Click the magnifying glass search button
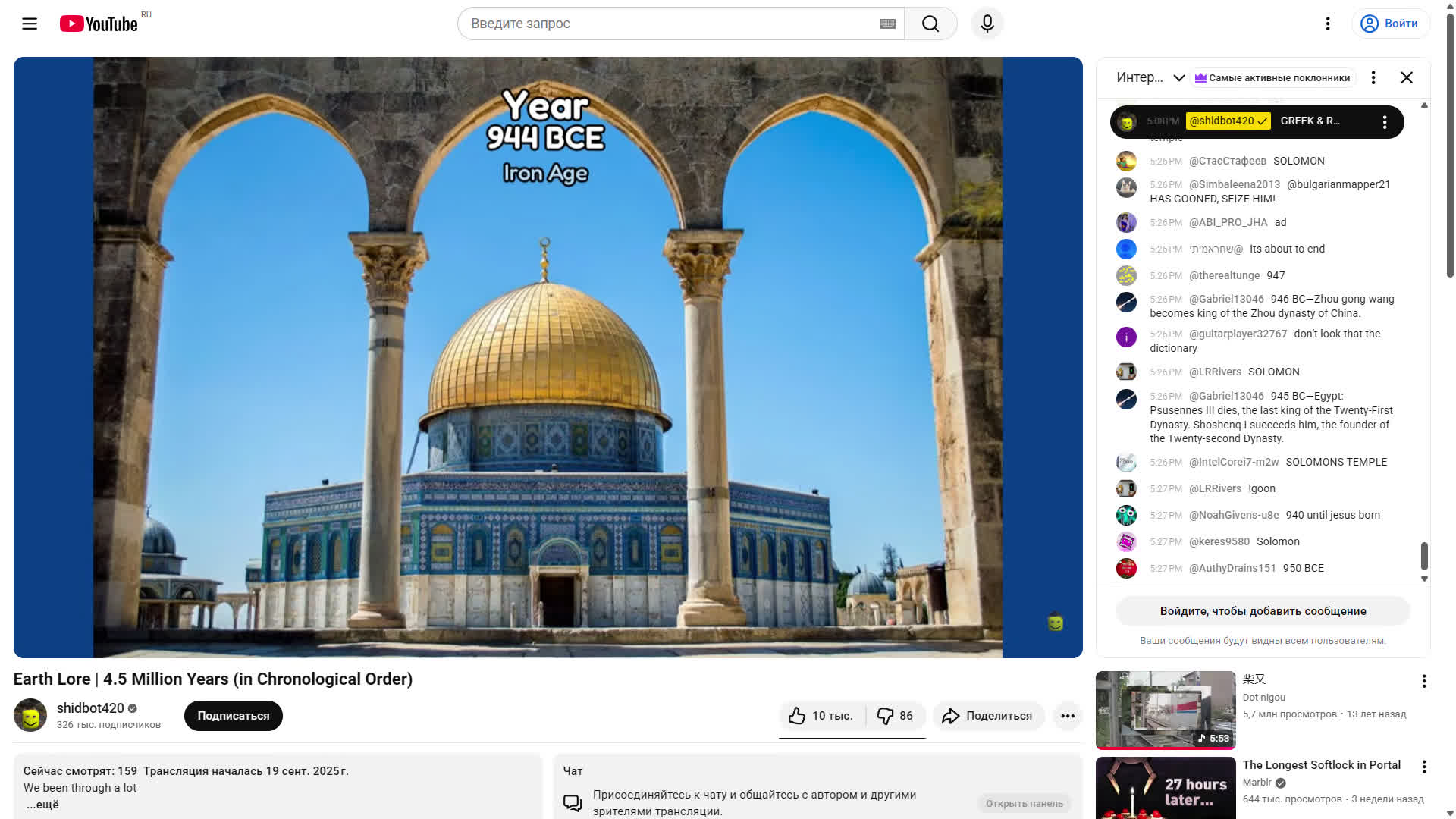Viewport: 1456px width, 819px height. (x=930, y=24)
